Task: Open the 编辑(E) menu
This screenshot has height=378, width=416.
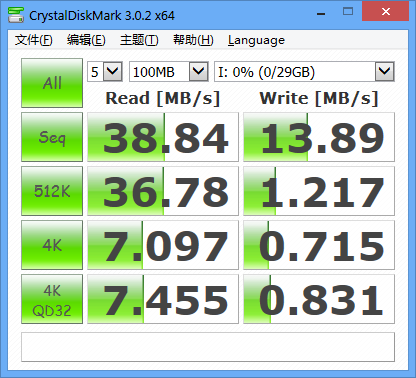Action: 86,40
